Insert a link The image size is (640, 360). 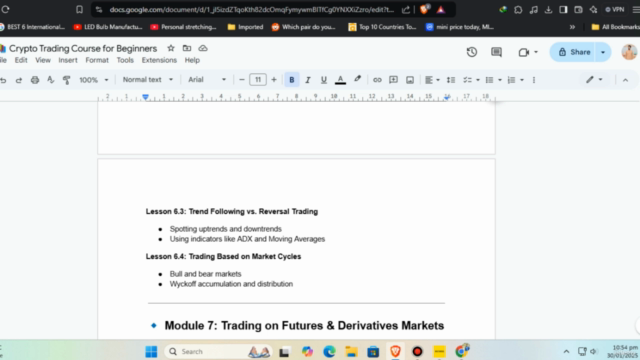point(377,80)
